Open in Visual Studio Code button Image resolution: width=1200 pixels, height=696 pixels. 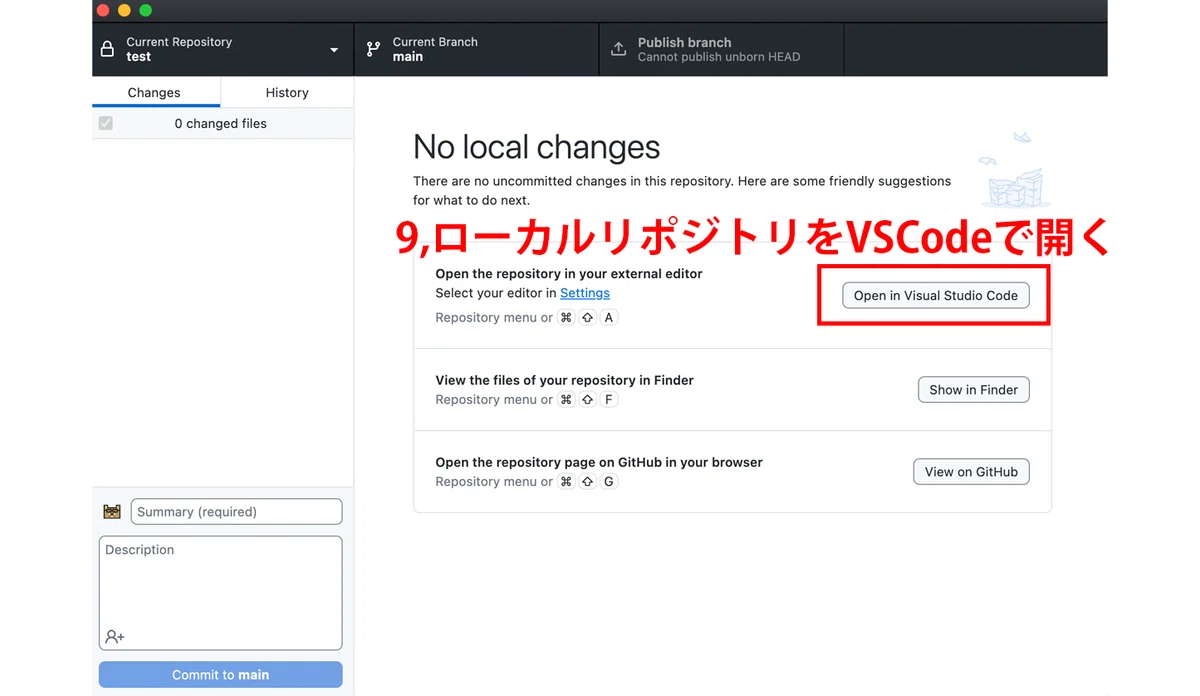pos(936,295)
